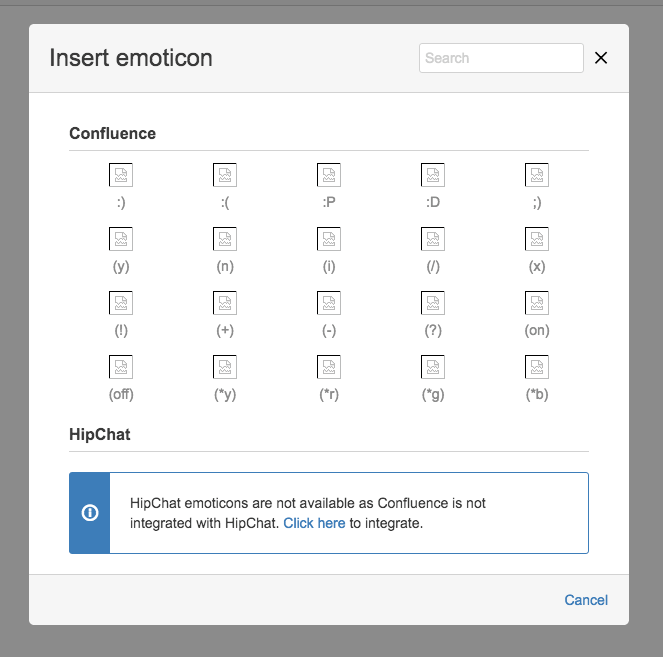Image resolution: width=663 pixels, height=657 pixels.
Task: Insert the (*b) blue star emoticon
Action: pos(537,367)
